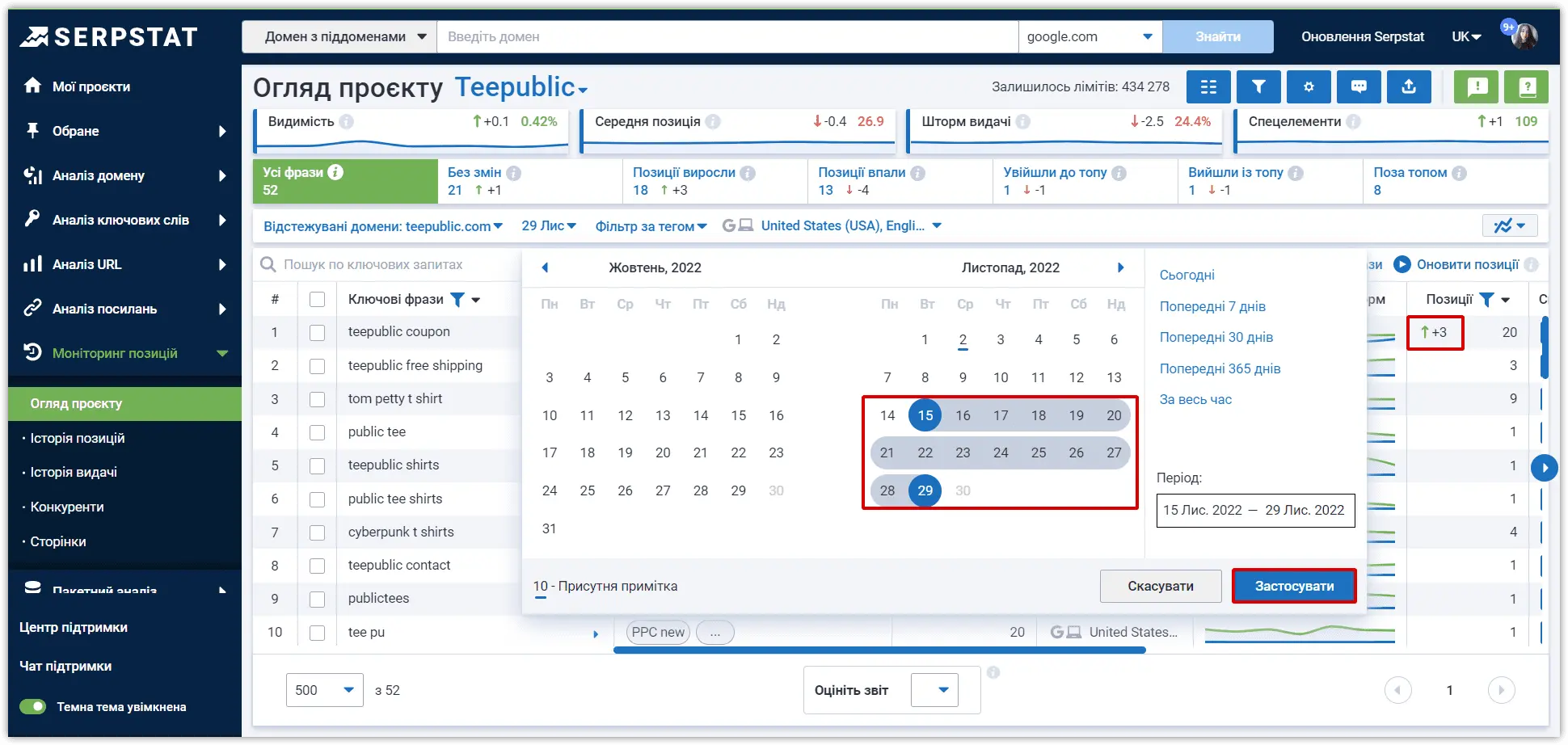The width and height of the screenshot is (1568, 745).
Task: Click the Введіть домен input field
Action: click(727, 36)
